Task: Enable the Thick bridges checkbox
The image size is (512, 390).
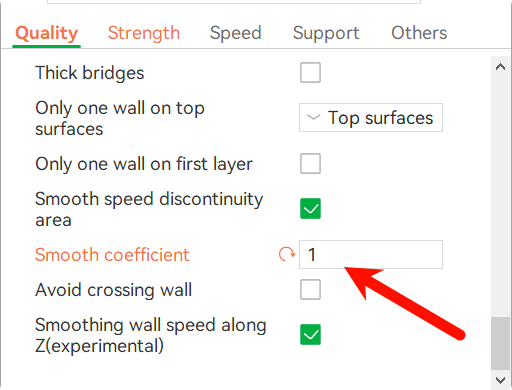Action: pyautogui.click(x=310, y=72)
